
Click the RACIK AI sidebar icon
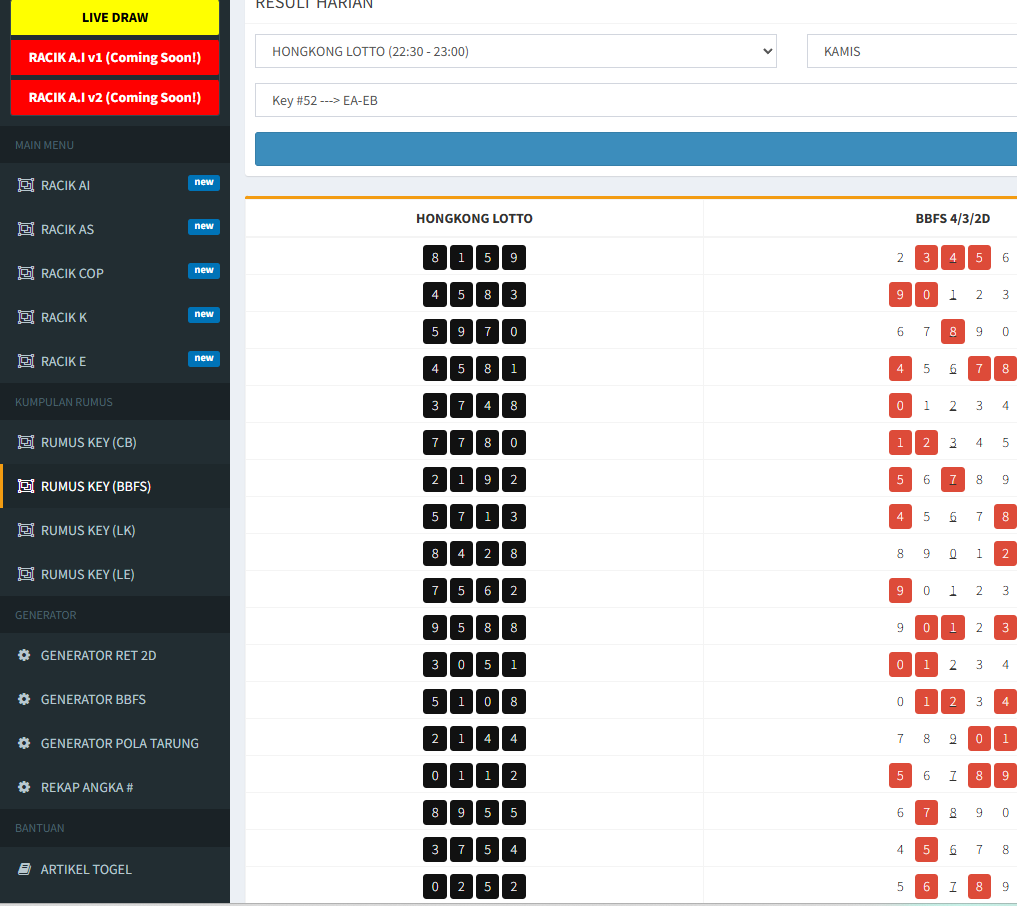pos(25,185)
